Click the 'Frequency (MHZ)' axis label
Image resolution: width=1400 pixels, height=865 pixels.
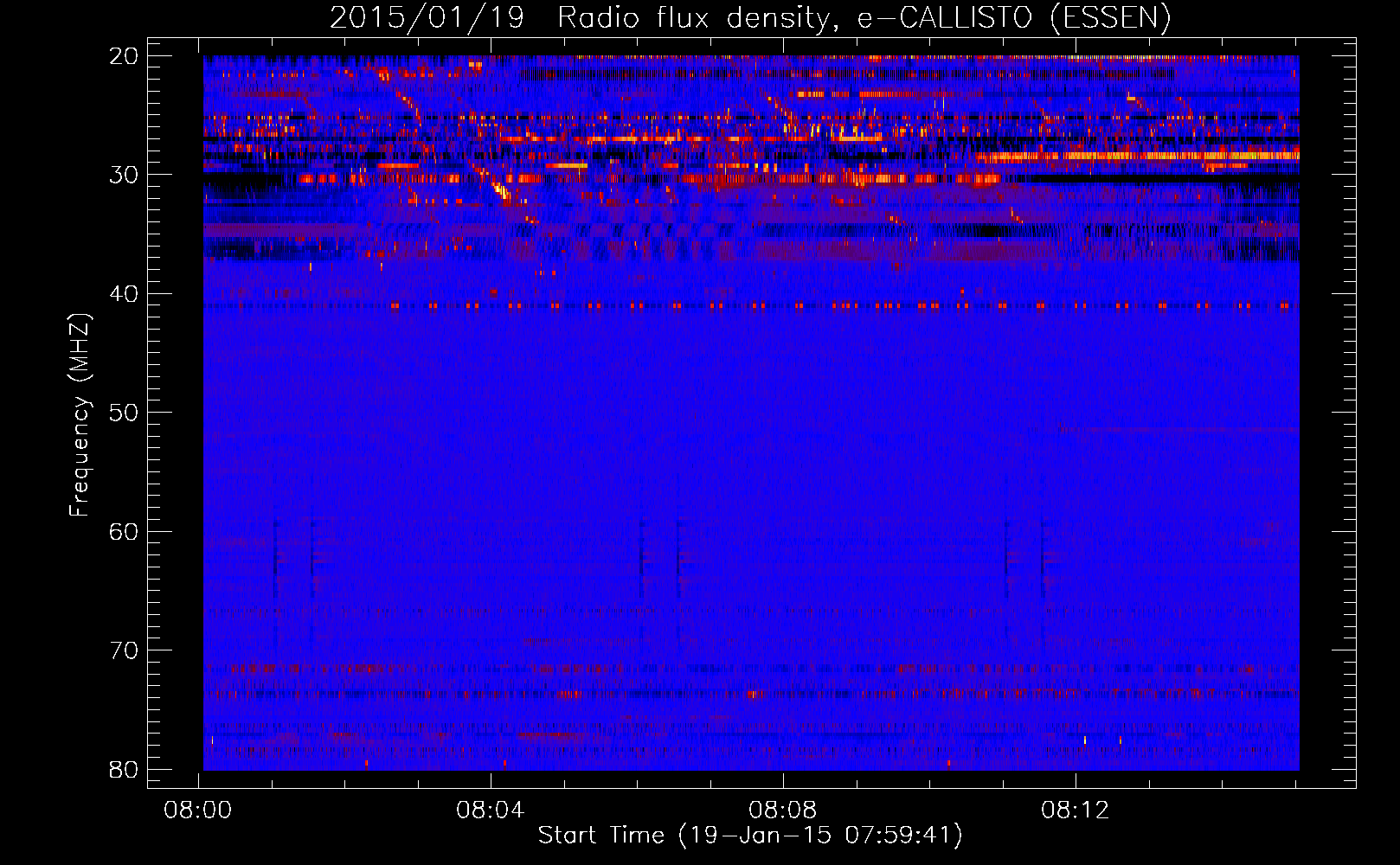pyautogui.click(x=80, y=414)
